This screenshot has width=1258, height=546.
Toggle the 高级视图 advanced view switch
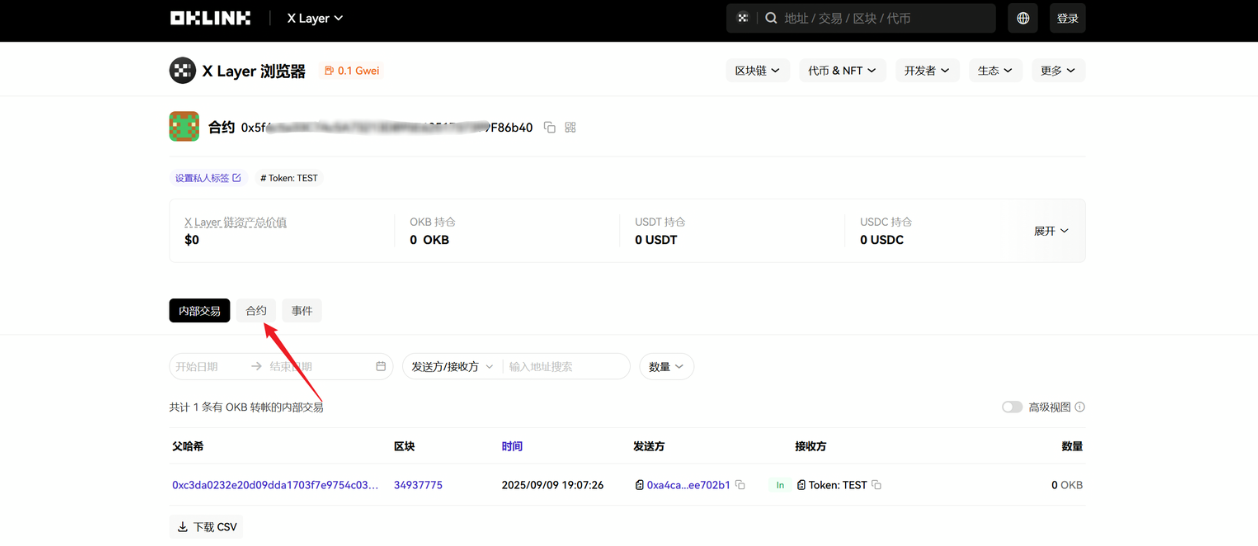(x=1012, y=407)
